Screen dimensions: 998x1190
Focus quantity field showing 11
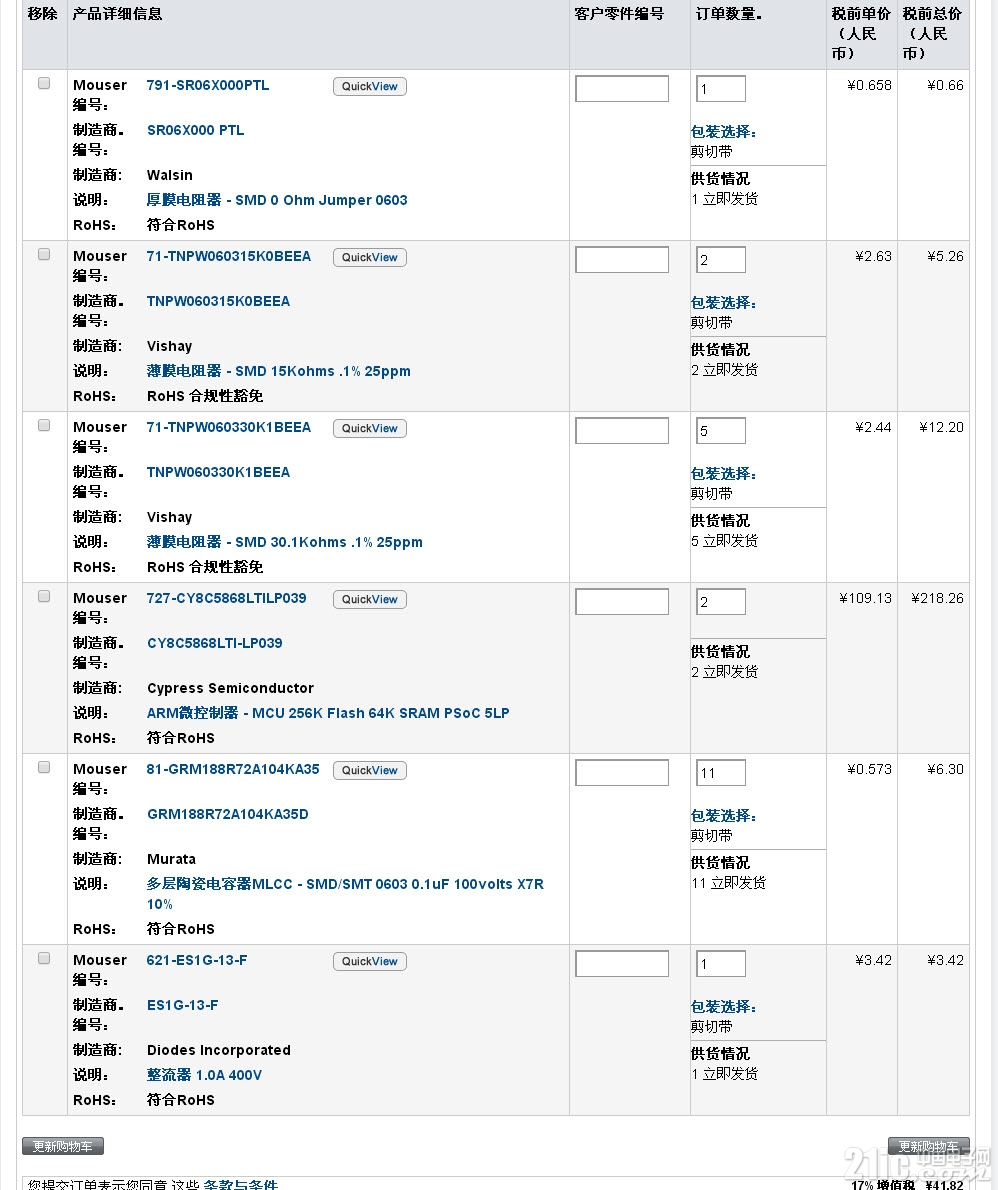tap(721, 773)
